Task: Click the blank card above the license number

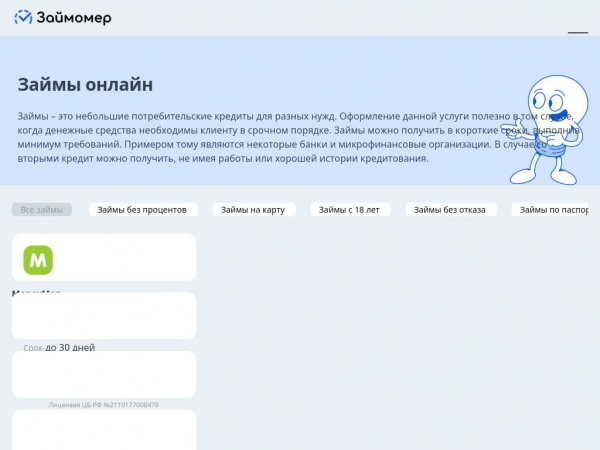Action: click(x=103, y=375)
